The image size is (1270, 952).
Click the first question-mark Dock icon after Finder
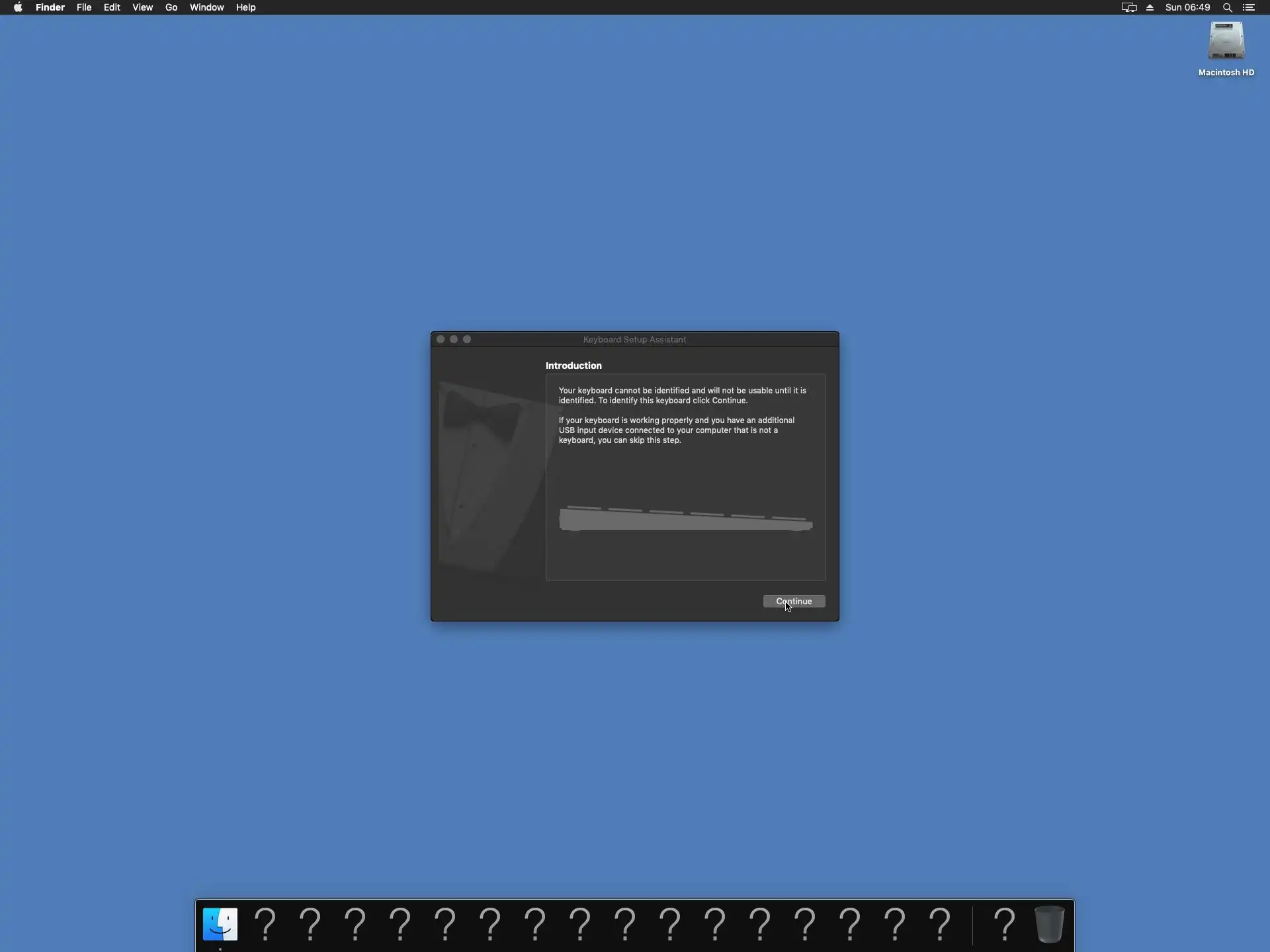(265, 924)
